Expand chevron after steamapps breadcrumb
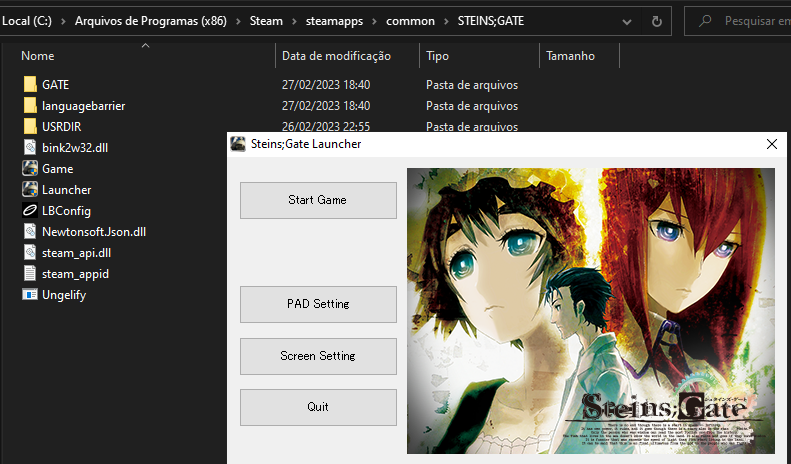Screen dimensions: 791x464 point(374,21)
